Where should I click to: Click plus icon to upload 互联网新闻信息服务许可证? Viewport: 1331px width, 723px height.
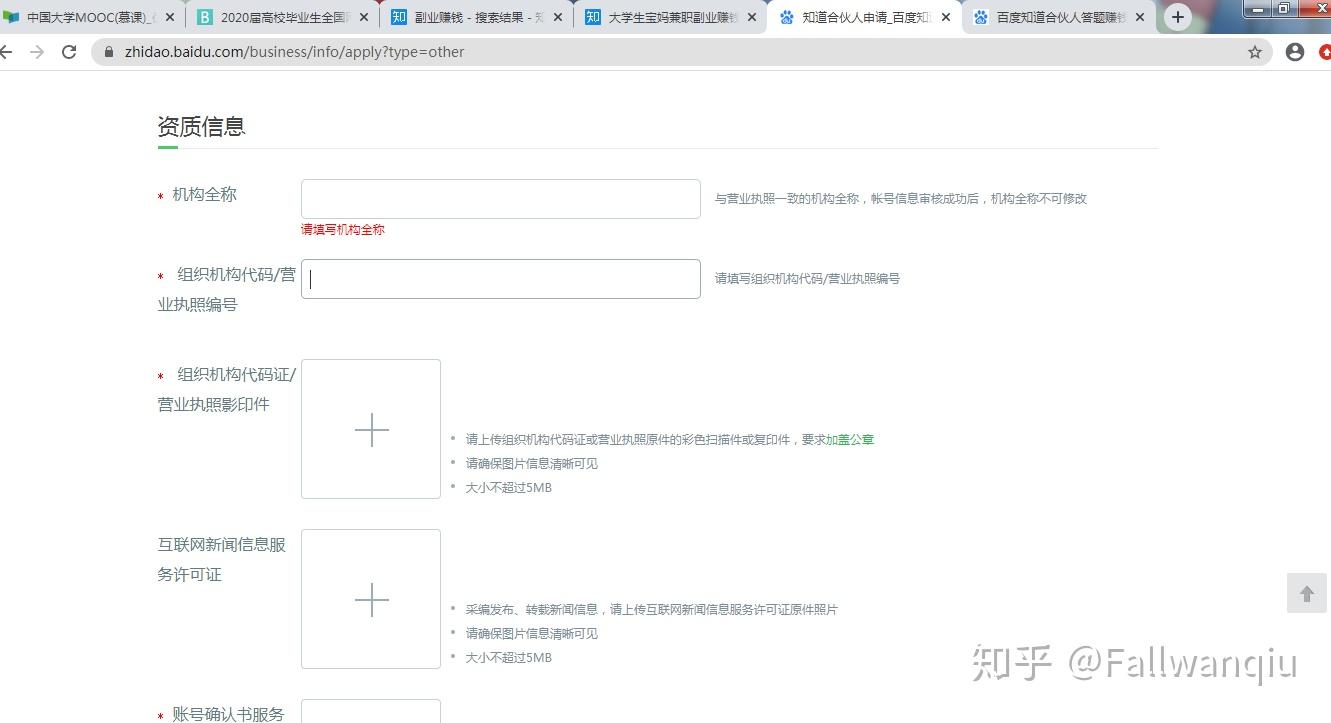371,599
